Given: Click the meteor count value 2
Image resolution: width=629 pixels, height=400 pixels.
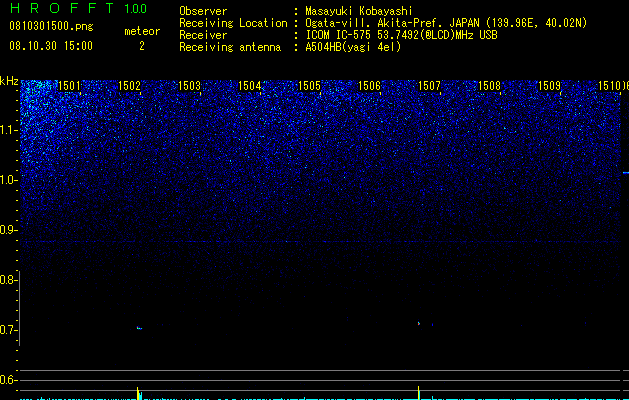Looking at the screenshot, I should [x=142, y=46].
